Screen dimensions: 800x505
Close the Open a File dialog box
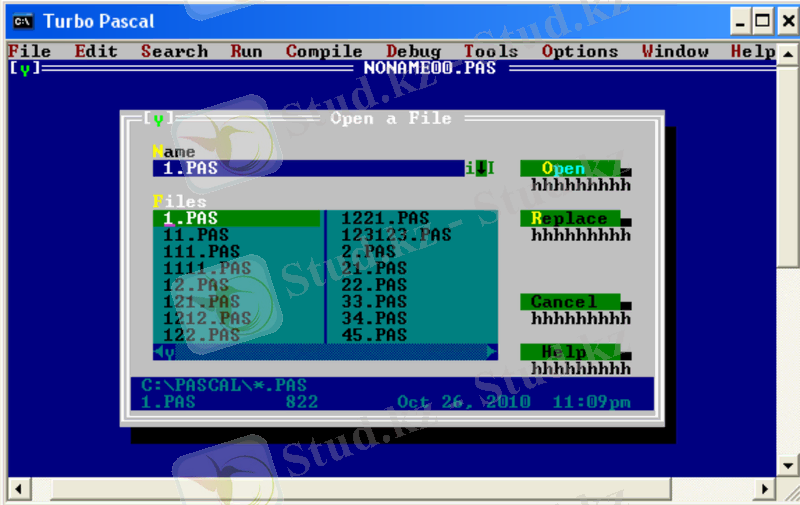tap(157, 119)
